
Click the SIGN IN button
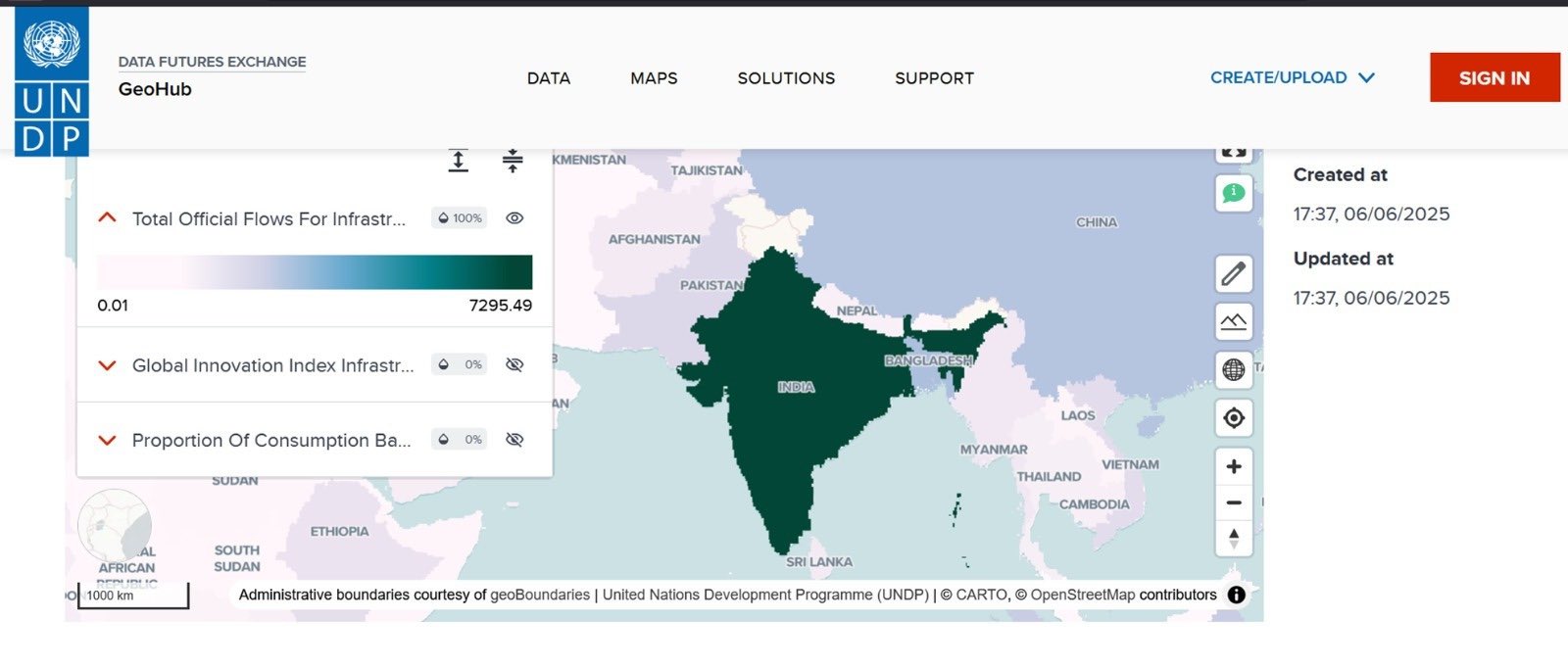point(1494,78)
